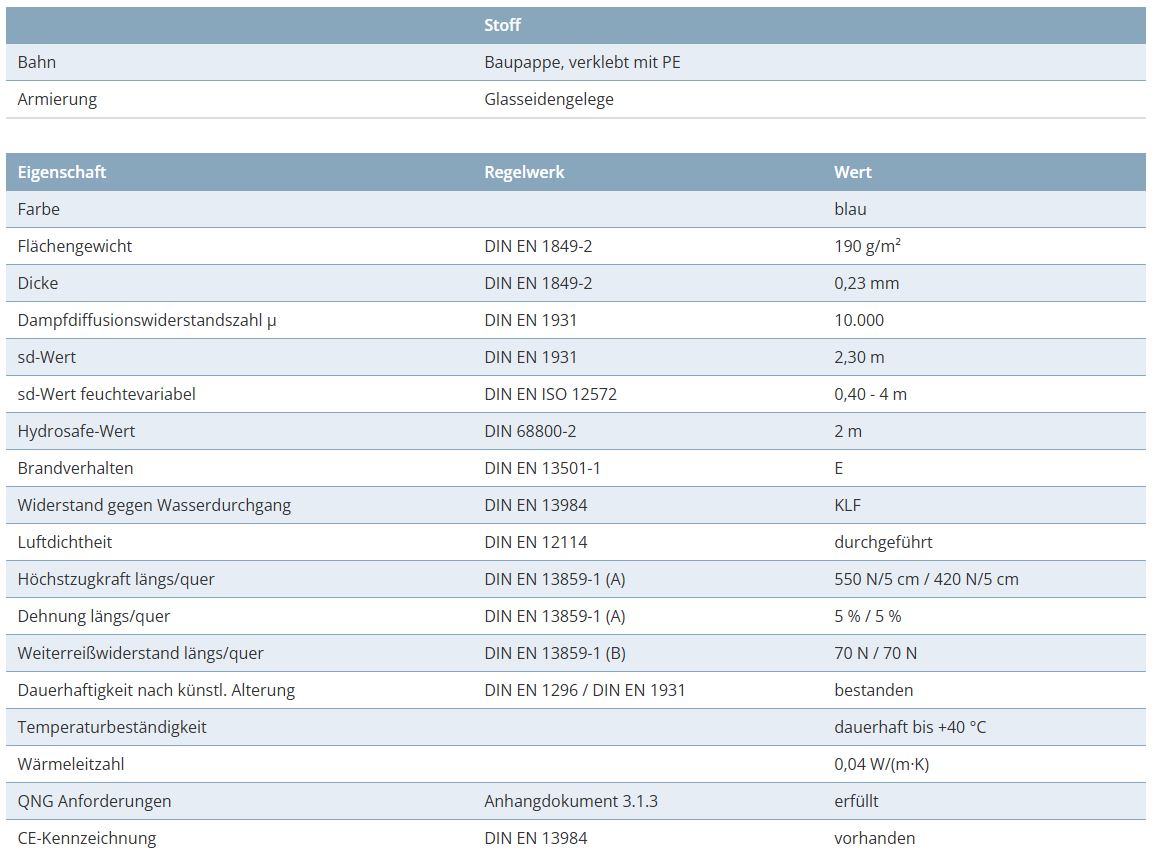
Task: Click 'dauerhaft bis +40 °C' value
Action: [910, 727]
